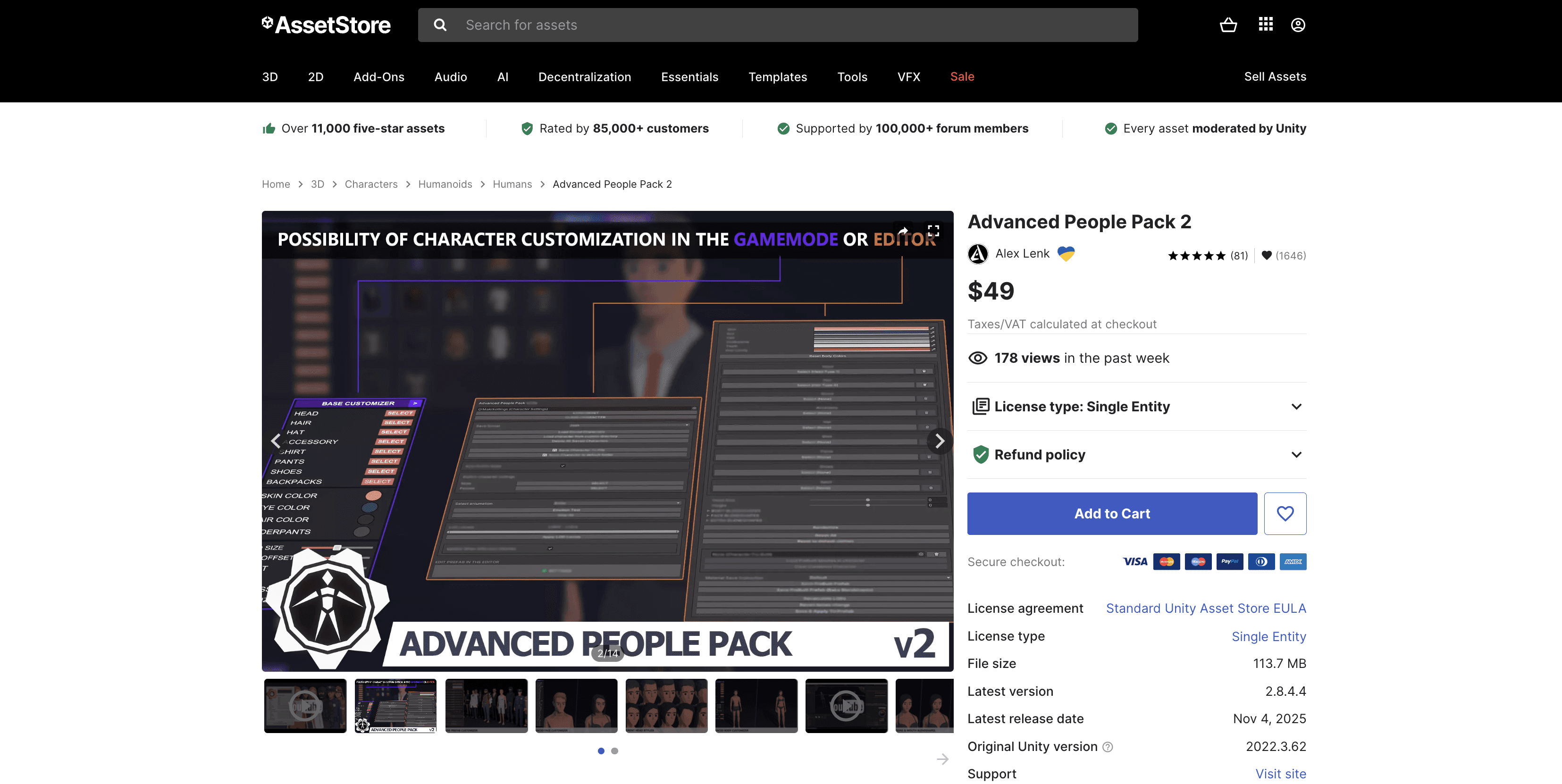Go to the Sale page

pyautogui.click(x=962, y=76)
